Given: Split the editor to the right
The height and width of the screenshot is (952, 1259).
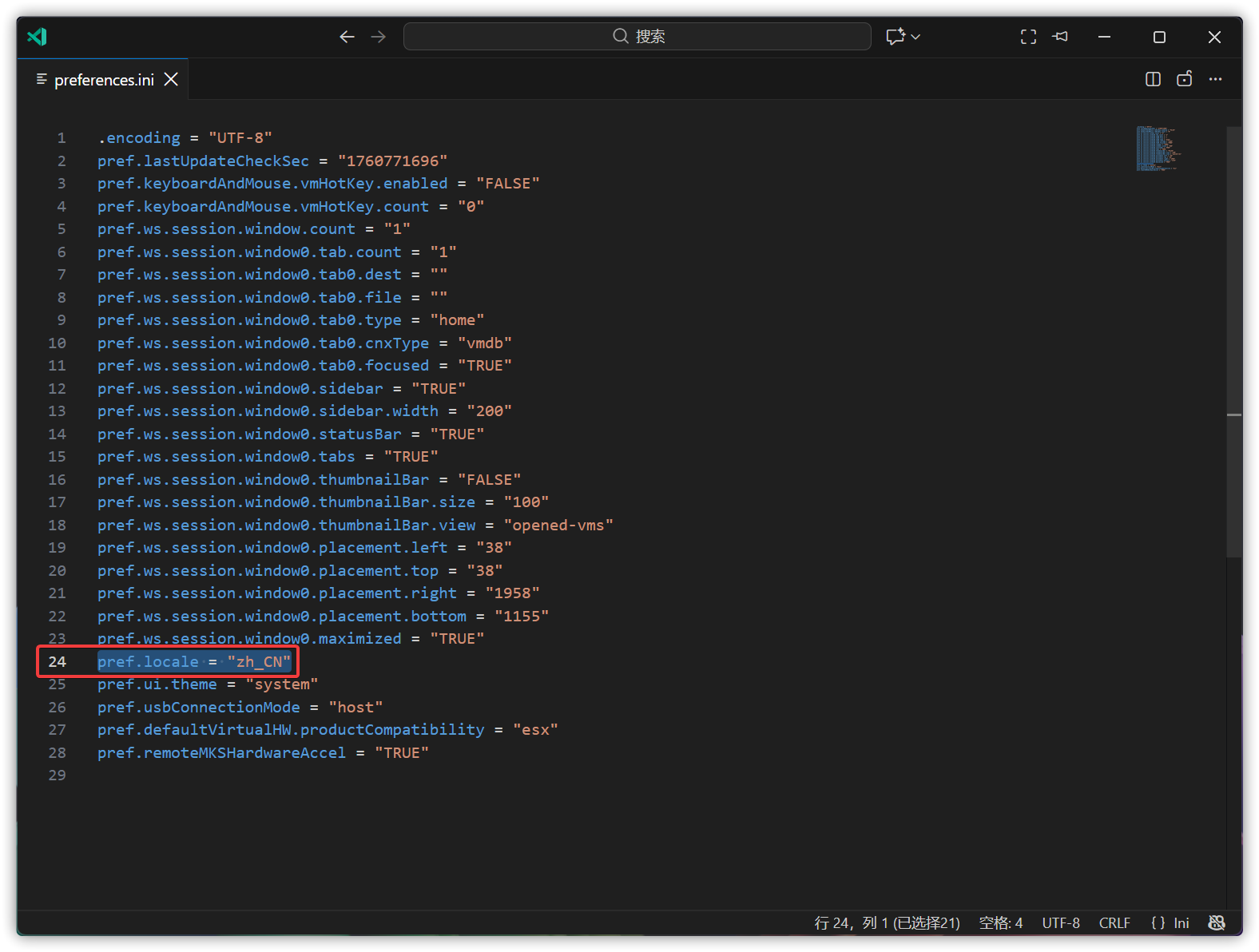Looking at the screenshot, I should pyautogui.click(x=1153, y=79).
